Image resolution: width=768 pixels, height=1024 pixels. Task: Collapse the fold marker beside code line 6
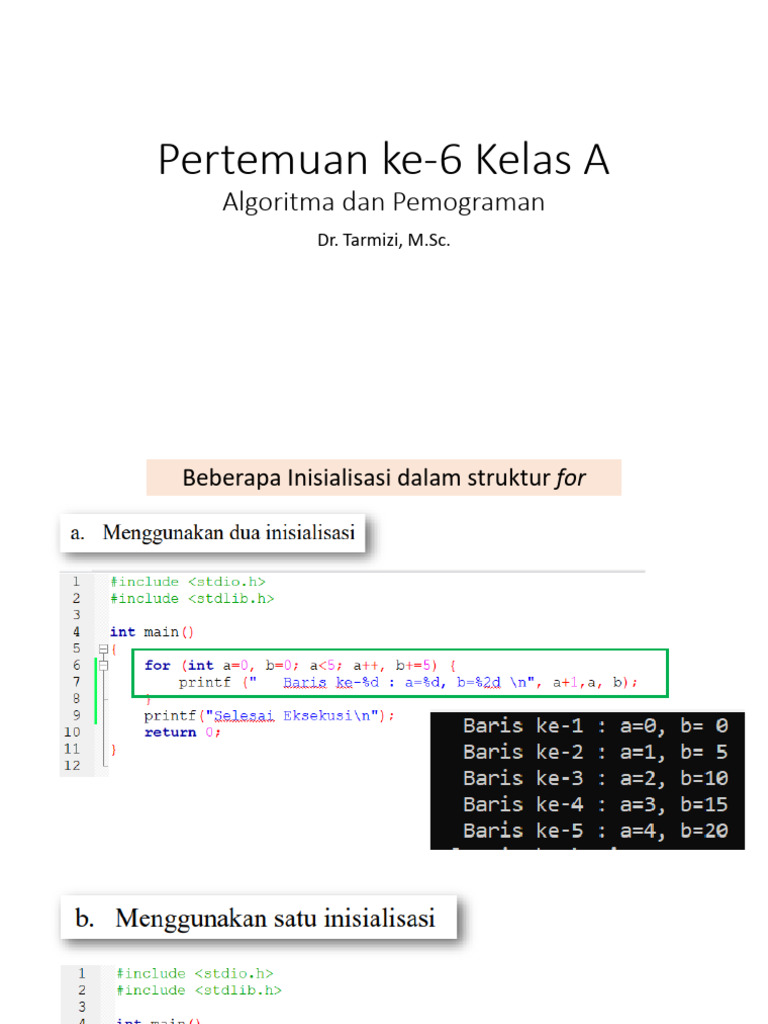pos(103,665)
